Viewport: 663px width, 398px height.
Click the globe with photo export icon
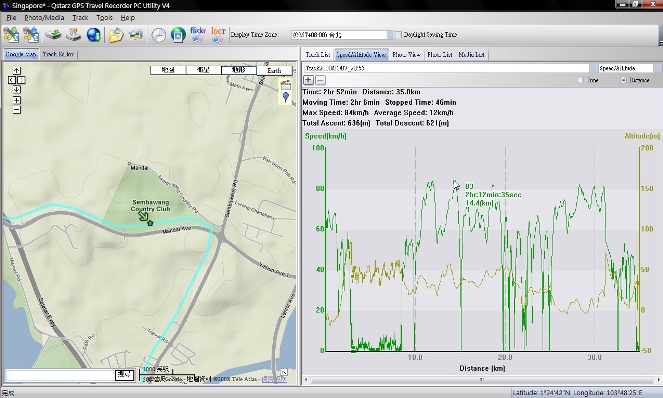[x=178, y=35]
